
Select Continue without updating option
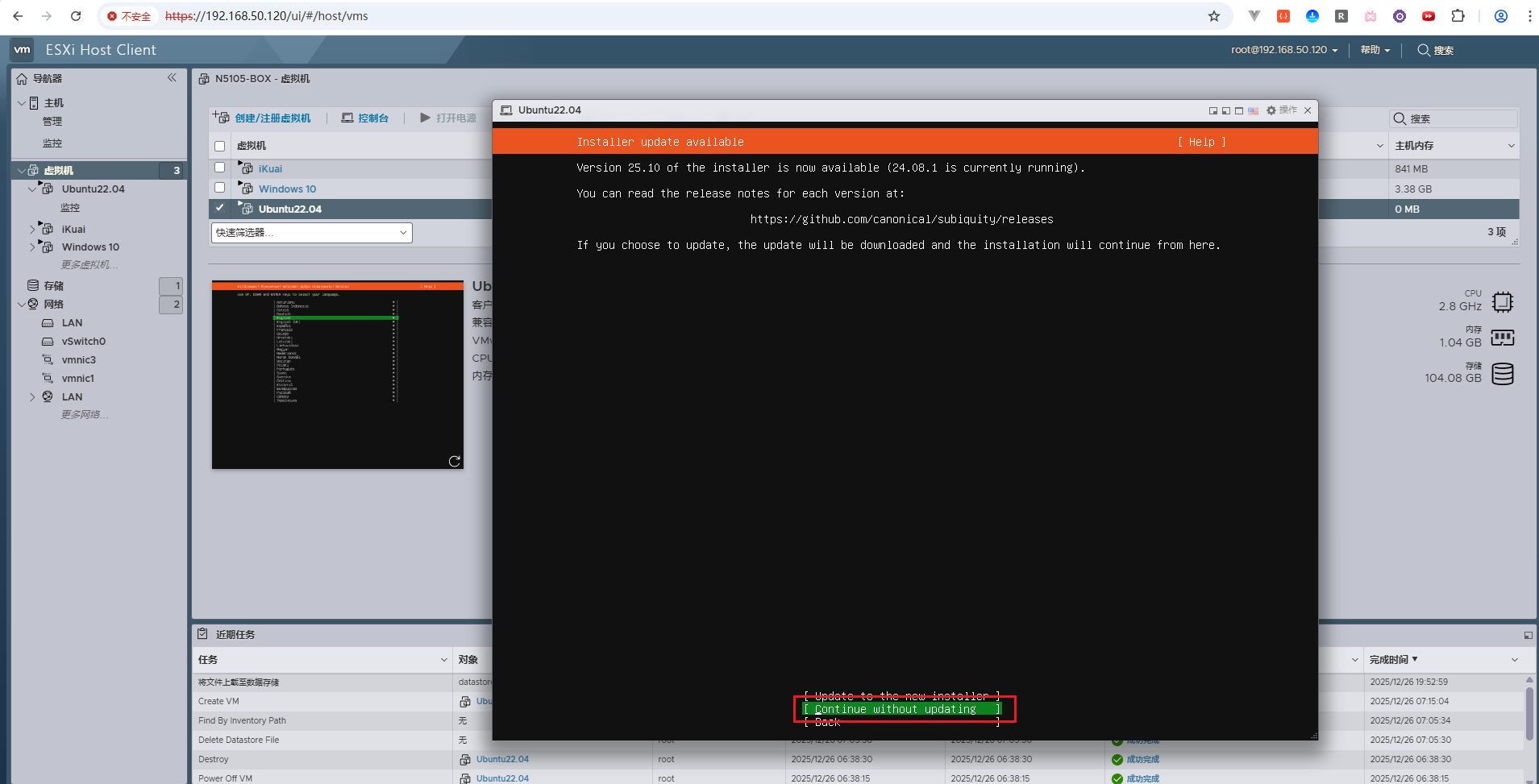coord(901,709)
